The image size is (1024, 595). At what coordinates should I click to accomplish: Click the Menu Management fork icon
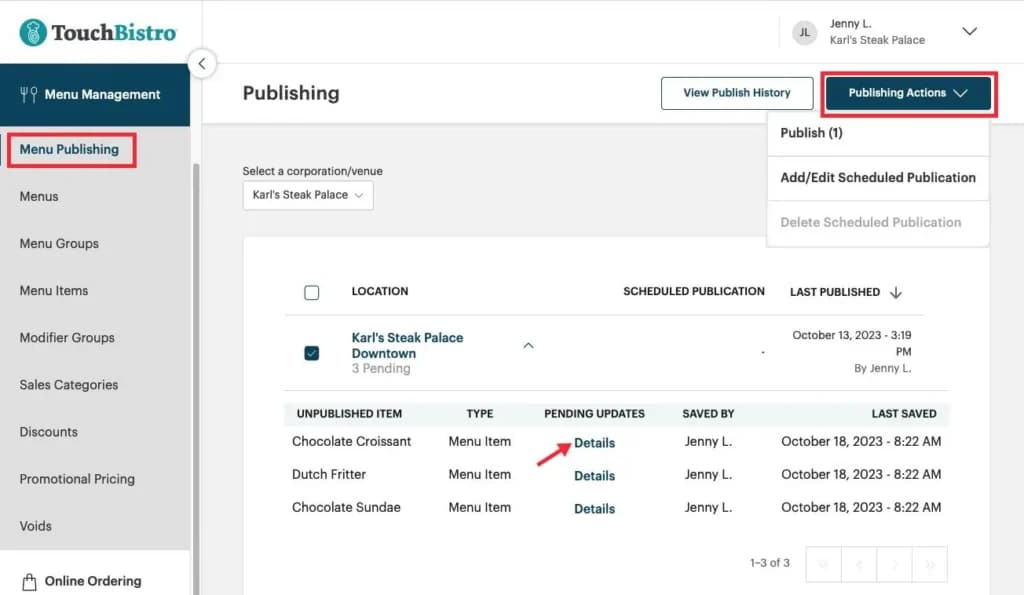click(x=28, y=95)
